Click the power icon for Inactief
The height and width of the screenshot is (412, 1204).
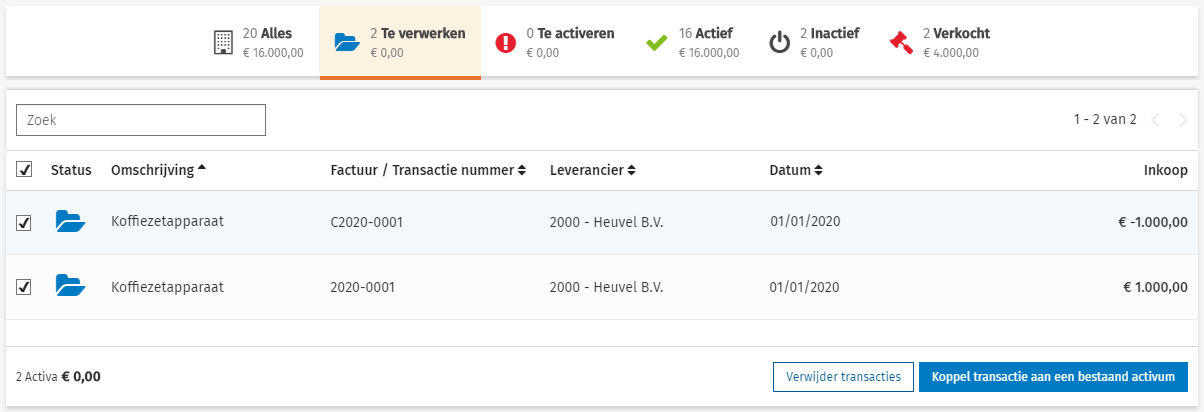779,43
